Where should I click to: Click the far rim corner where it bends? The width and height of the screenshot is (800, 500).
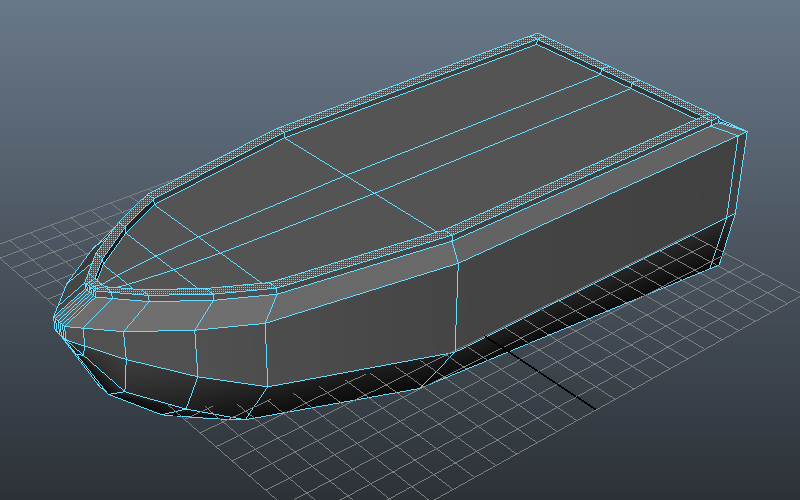click(282, 131)
